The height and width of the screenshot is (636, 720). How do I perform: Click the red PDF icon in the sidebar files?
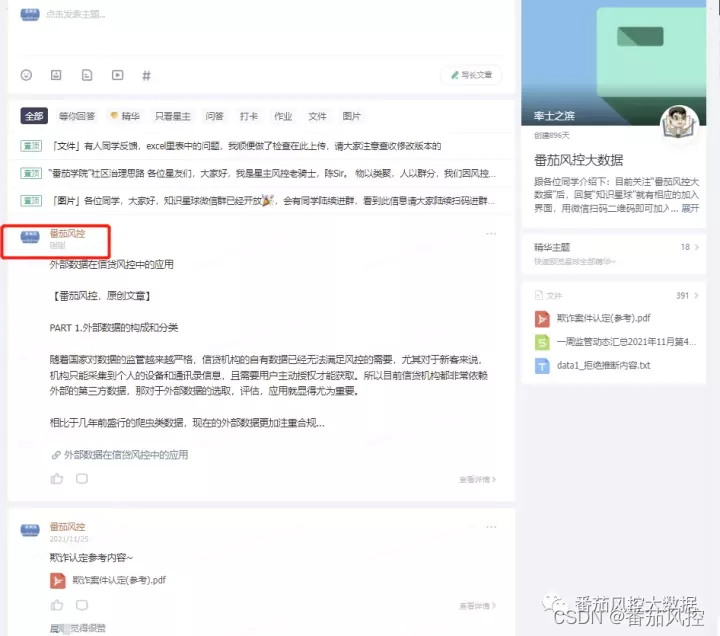(x=542, y=319)
